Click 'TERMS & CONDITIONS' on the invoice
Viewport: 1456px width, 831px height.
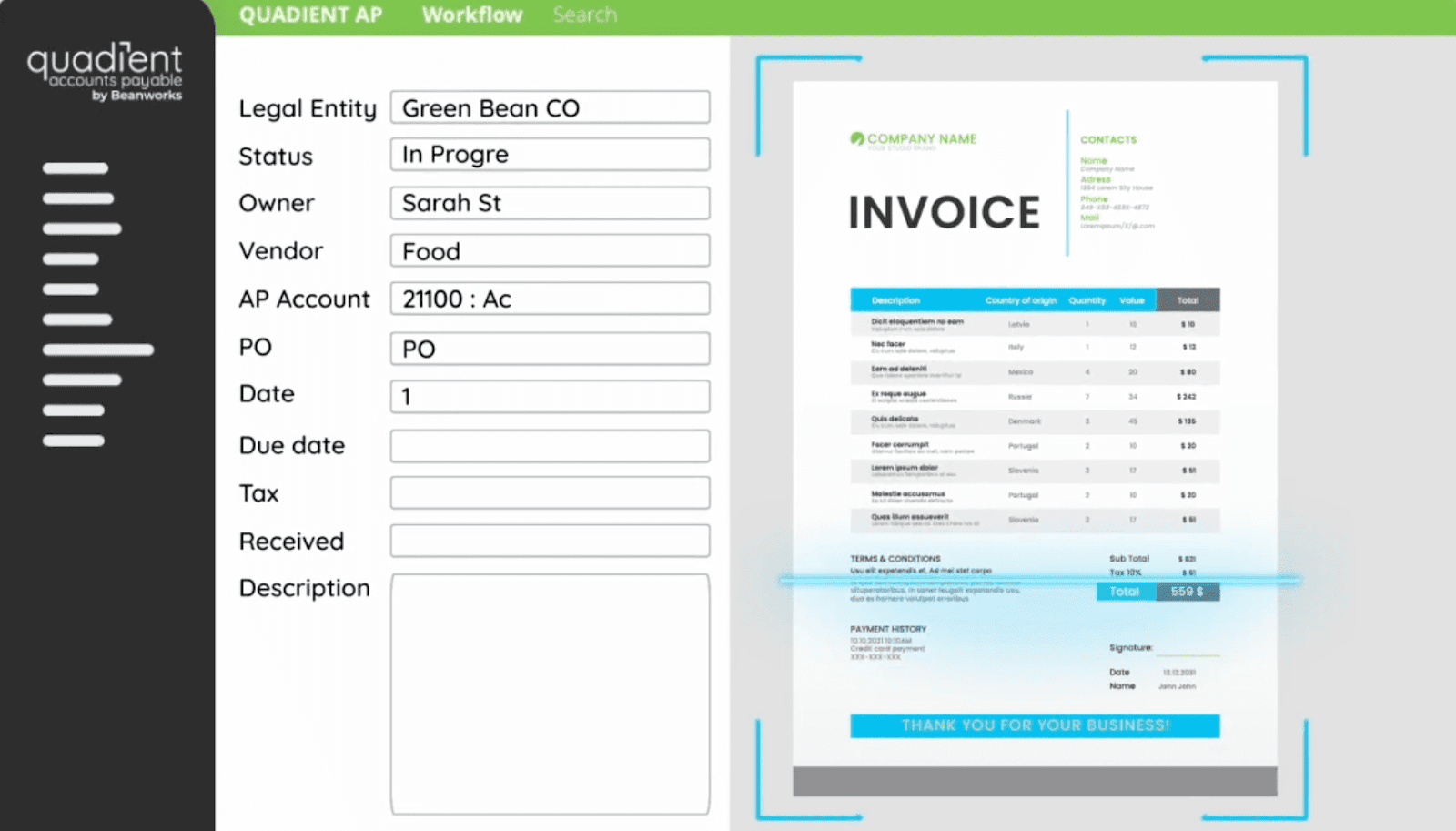[895, 559]
